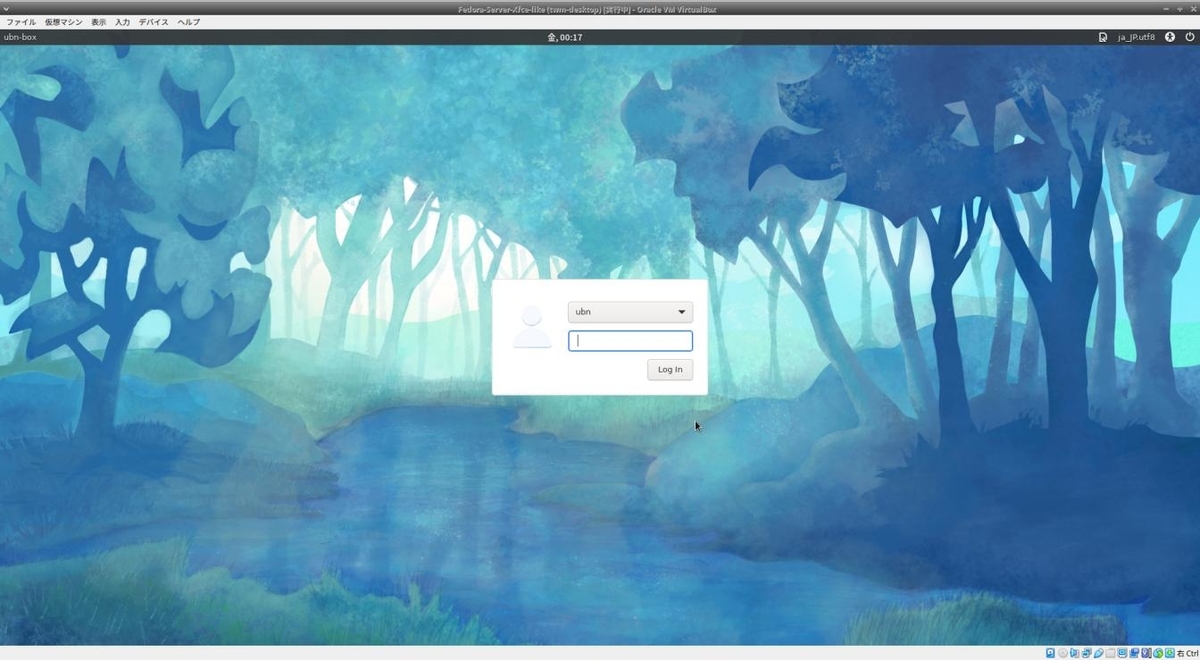The image size is (1200, 660).
Task: Open the ファイル menu in VirtualBox
Action: pyautogui.click(x=21, y=22)
